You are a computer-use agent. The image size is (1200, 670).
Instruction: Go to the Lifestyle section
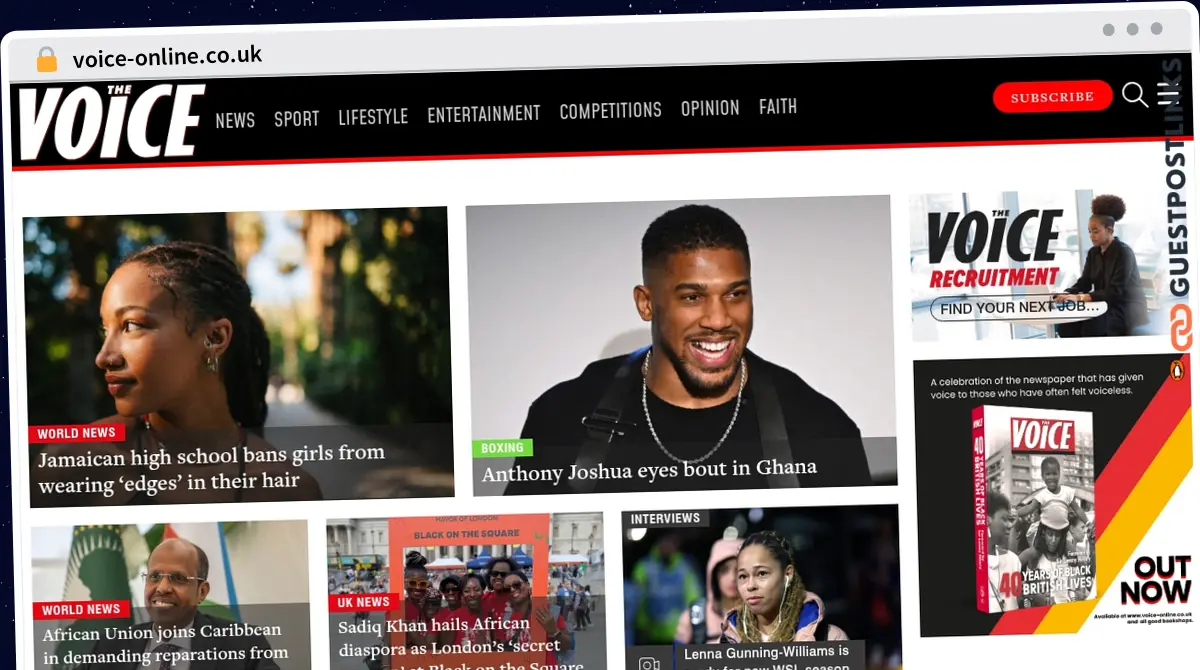[x=373, y=117]
